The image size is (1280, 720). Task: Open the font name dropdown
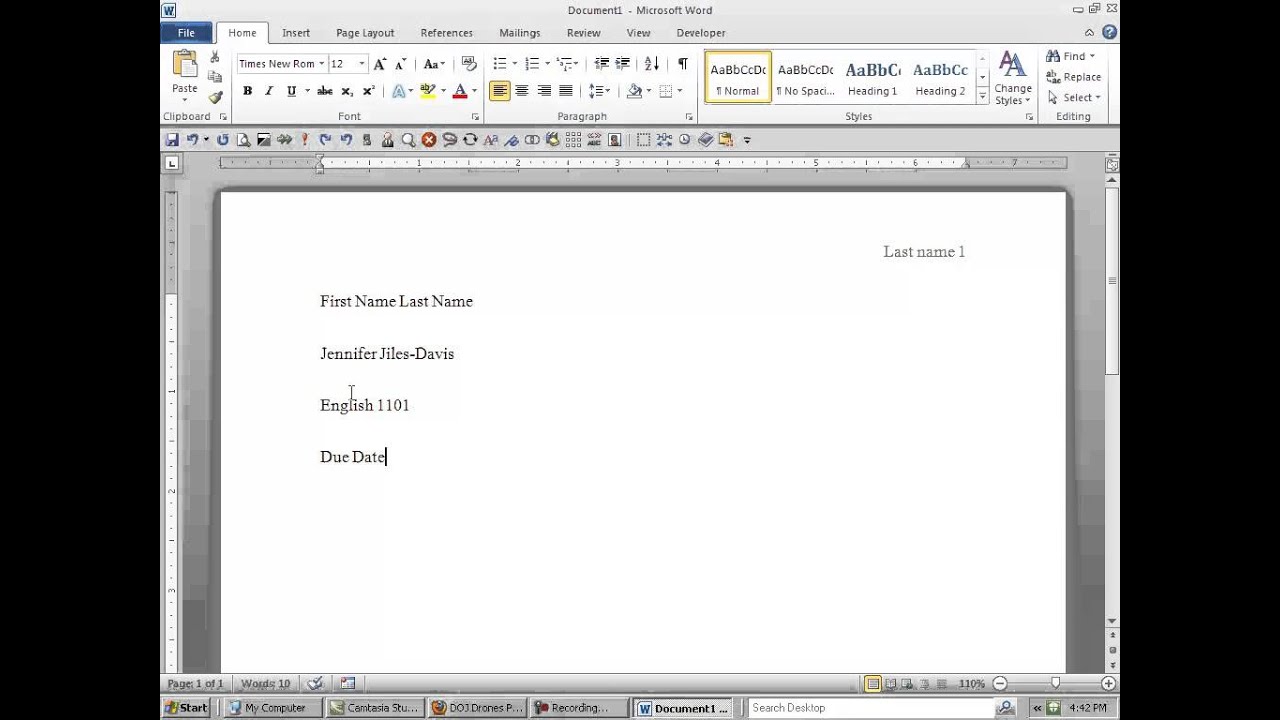(321, 64)
